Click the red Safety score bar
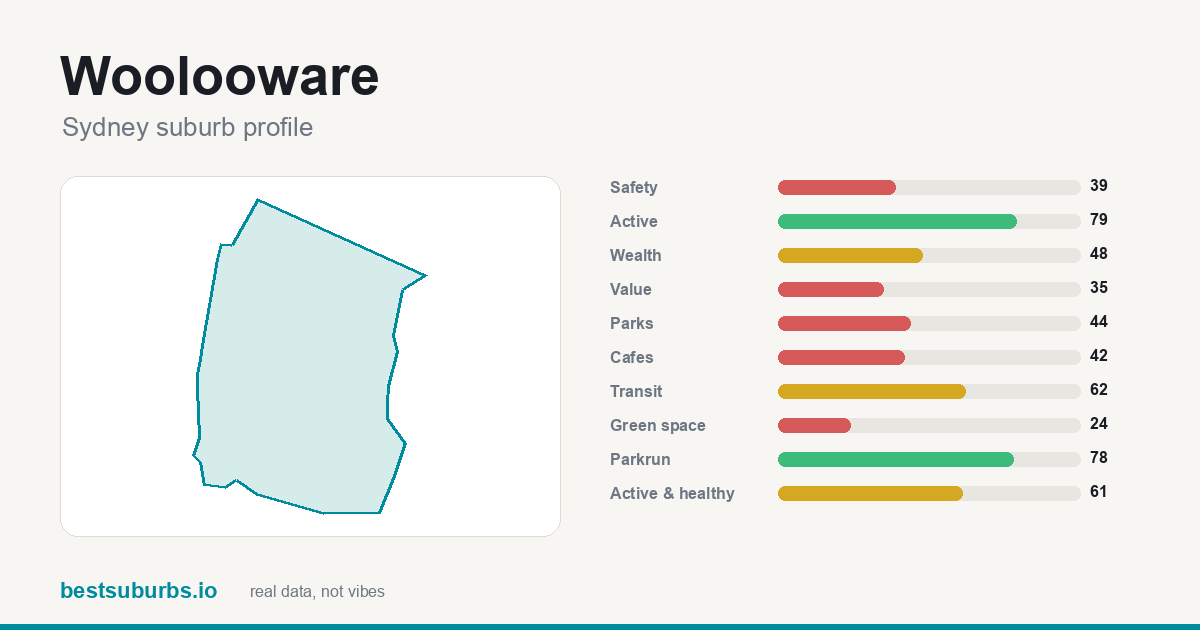1200x630 pixels. (837, 187)
